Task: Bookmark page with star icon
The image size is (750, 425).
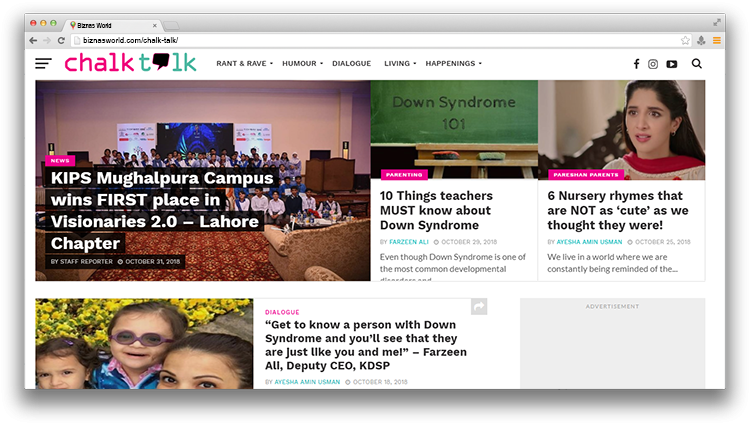Action: (x=685, y=40)
